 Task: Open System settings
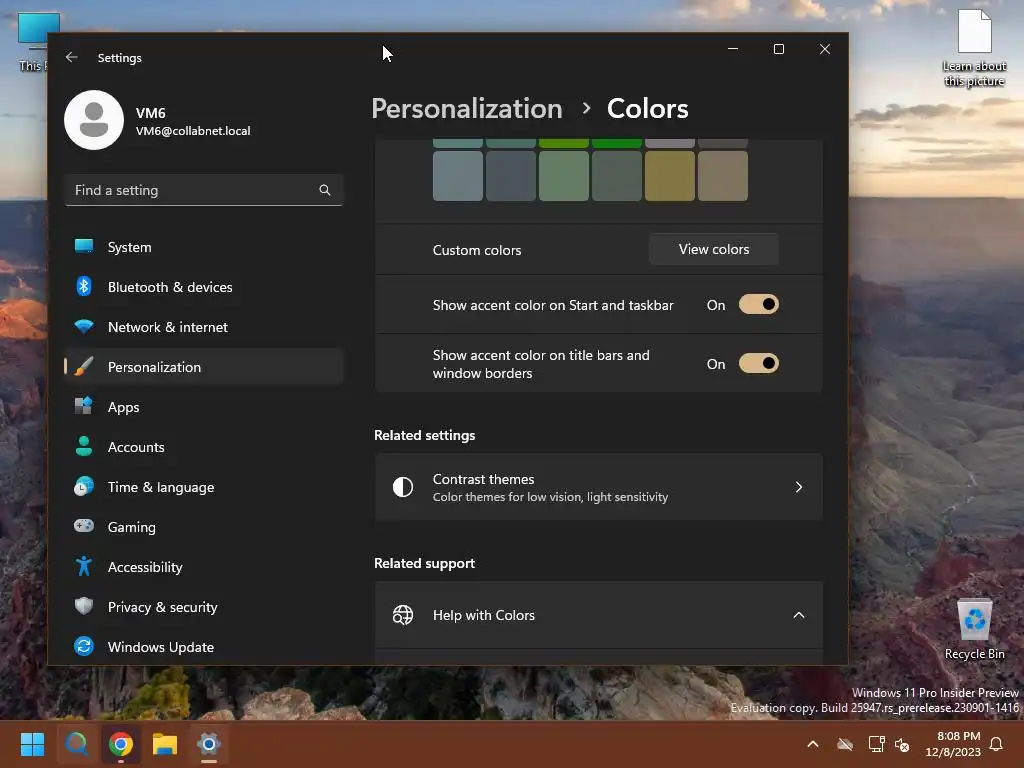click(204, 247)
